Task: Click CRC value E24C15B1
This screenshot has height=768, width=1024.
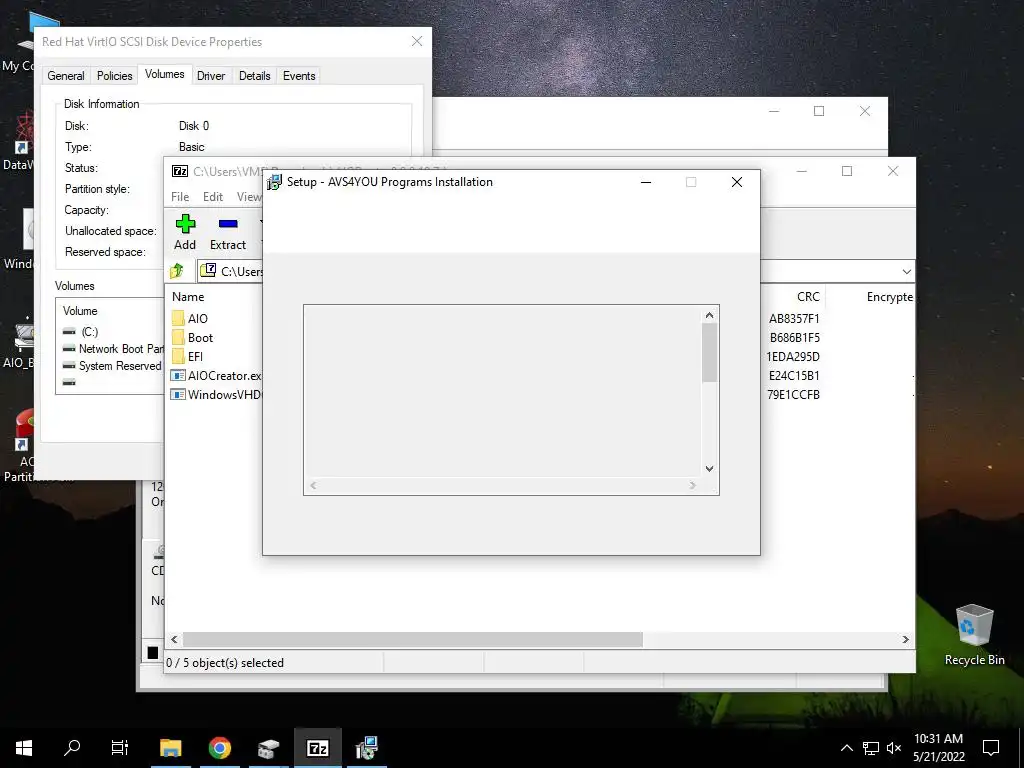Action: 793,376
